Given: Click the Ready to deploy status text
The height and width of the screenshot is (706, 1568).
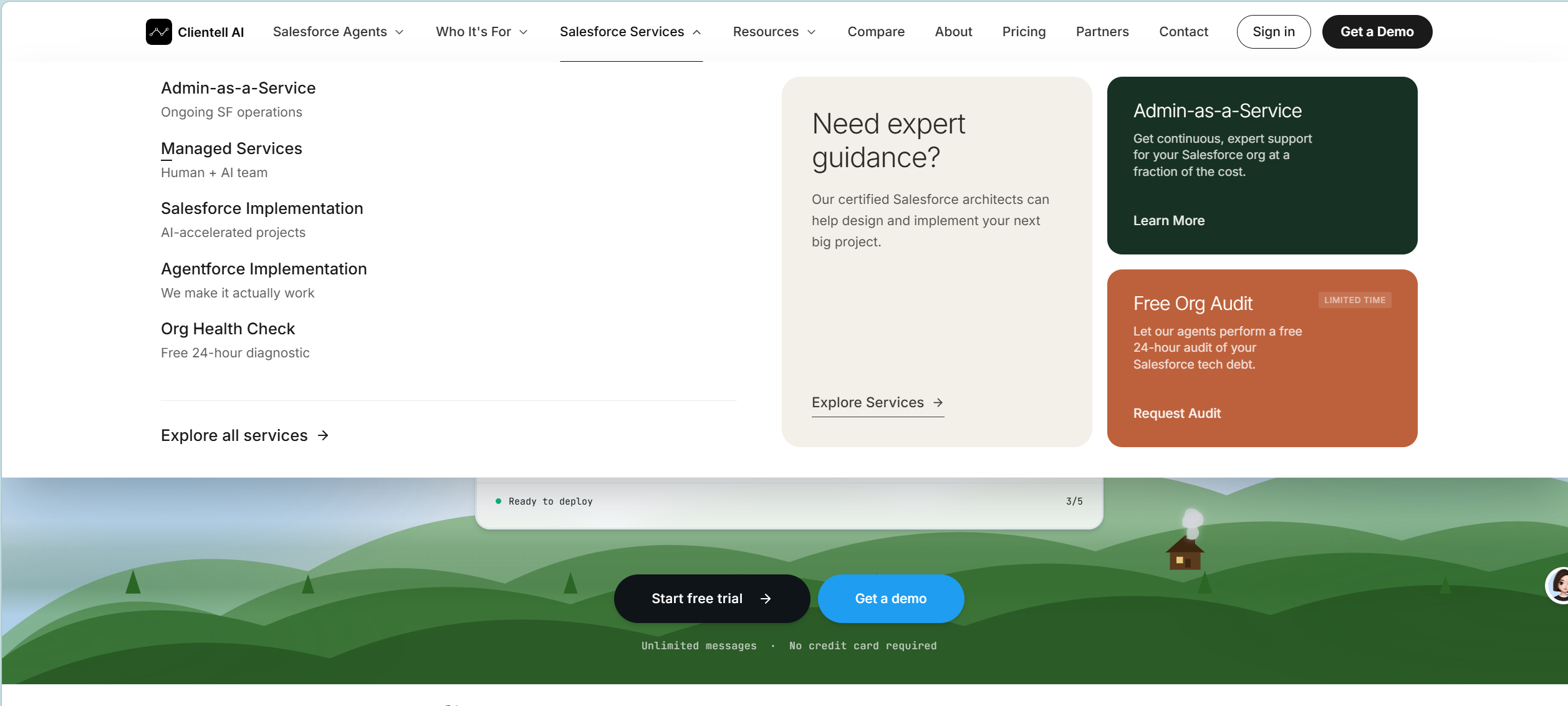Looking at the screenshot, I should point(551,501).
